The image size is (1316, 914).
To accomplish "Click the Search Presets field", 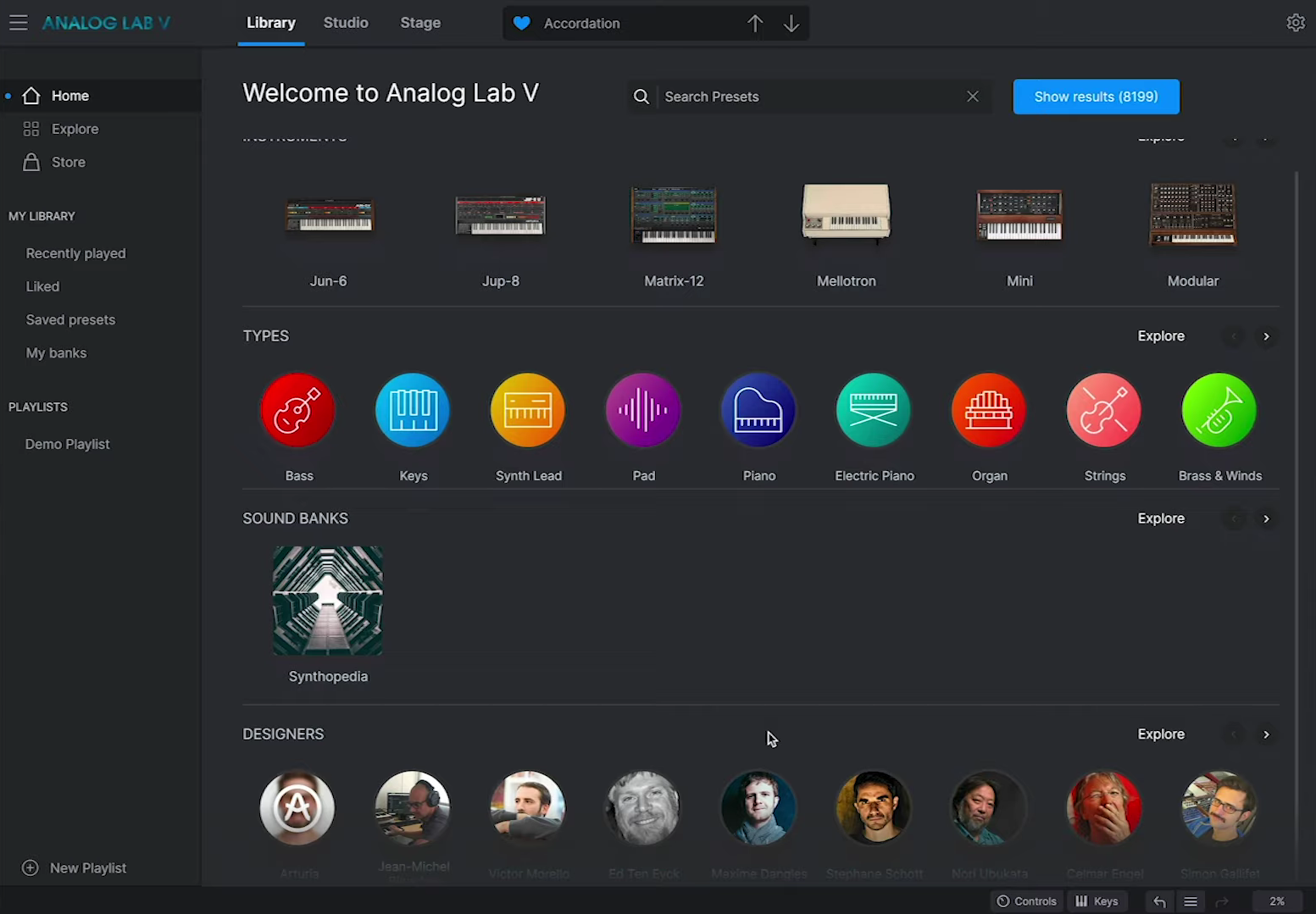I will 809,97.
